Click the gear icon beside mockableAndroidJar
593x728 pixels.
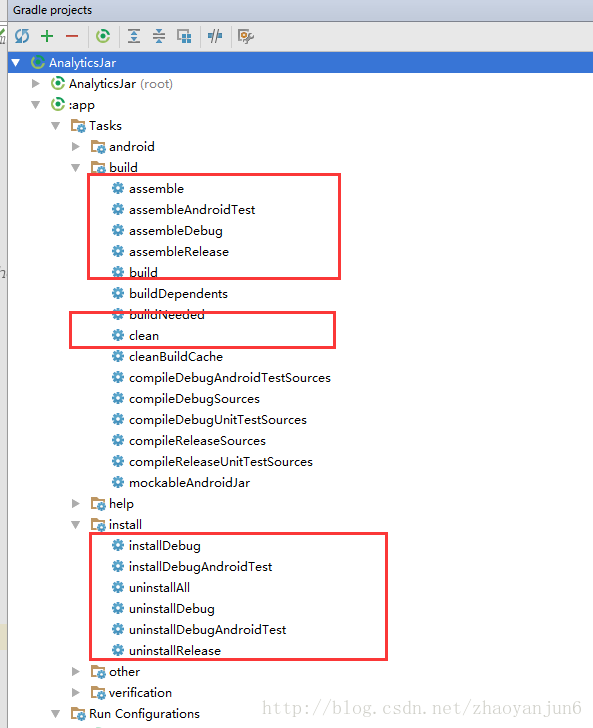click(118, 482)
